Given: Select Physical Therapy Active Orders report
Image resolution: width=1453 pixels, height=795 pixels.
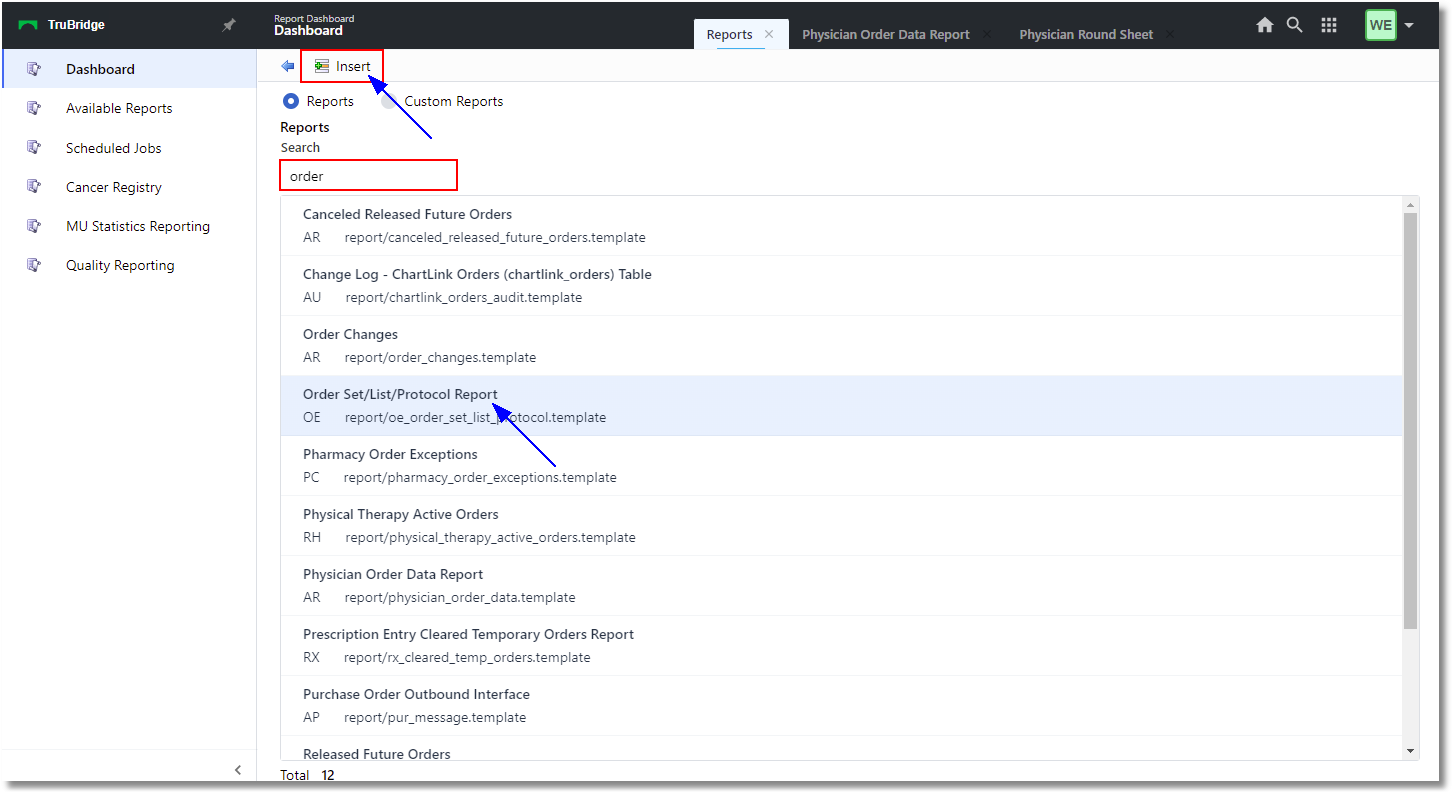Looking at the screenshot, I should click(841, 525).
